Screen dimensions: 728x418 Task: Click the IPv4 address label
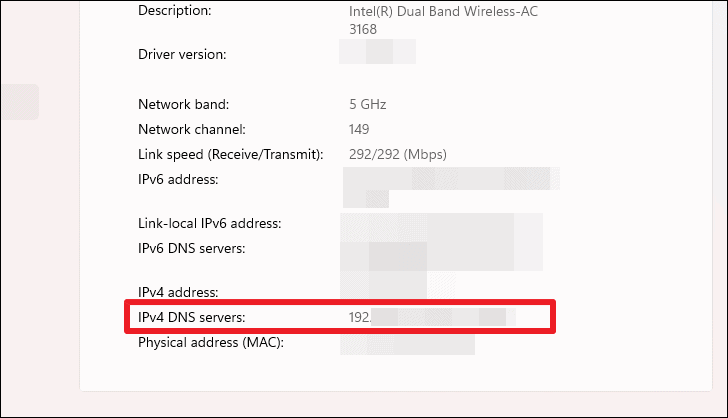(x=178, y=292)
